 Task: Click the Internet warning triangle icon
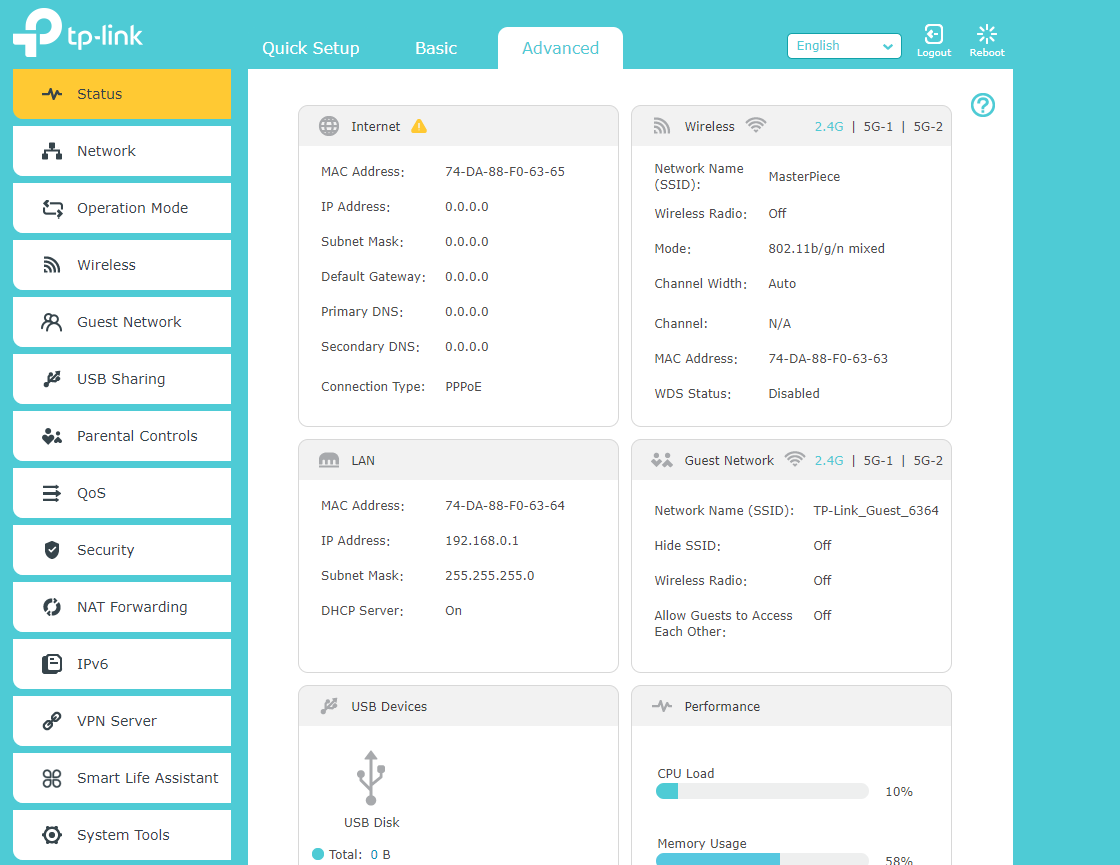419,126
